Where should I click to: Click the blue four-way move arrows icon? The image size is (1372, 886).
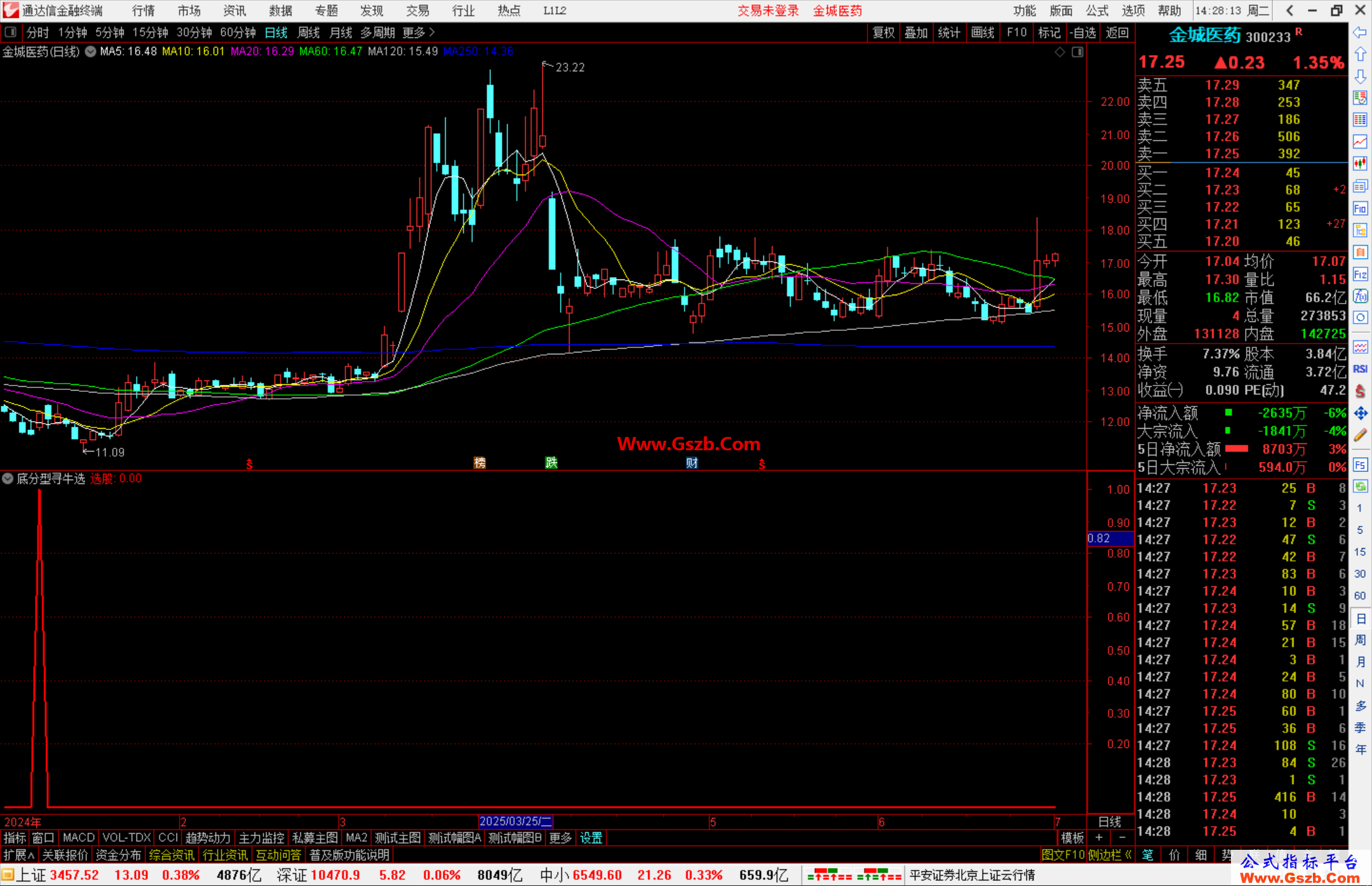1360,413
